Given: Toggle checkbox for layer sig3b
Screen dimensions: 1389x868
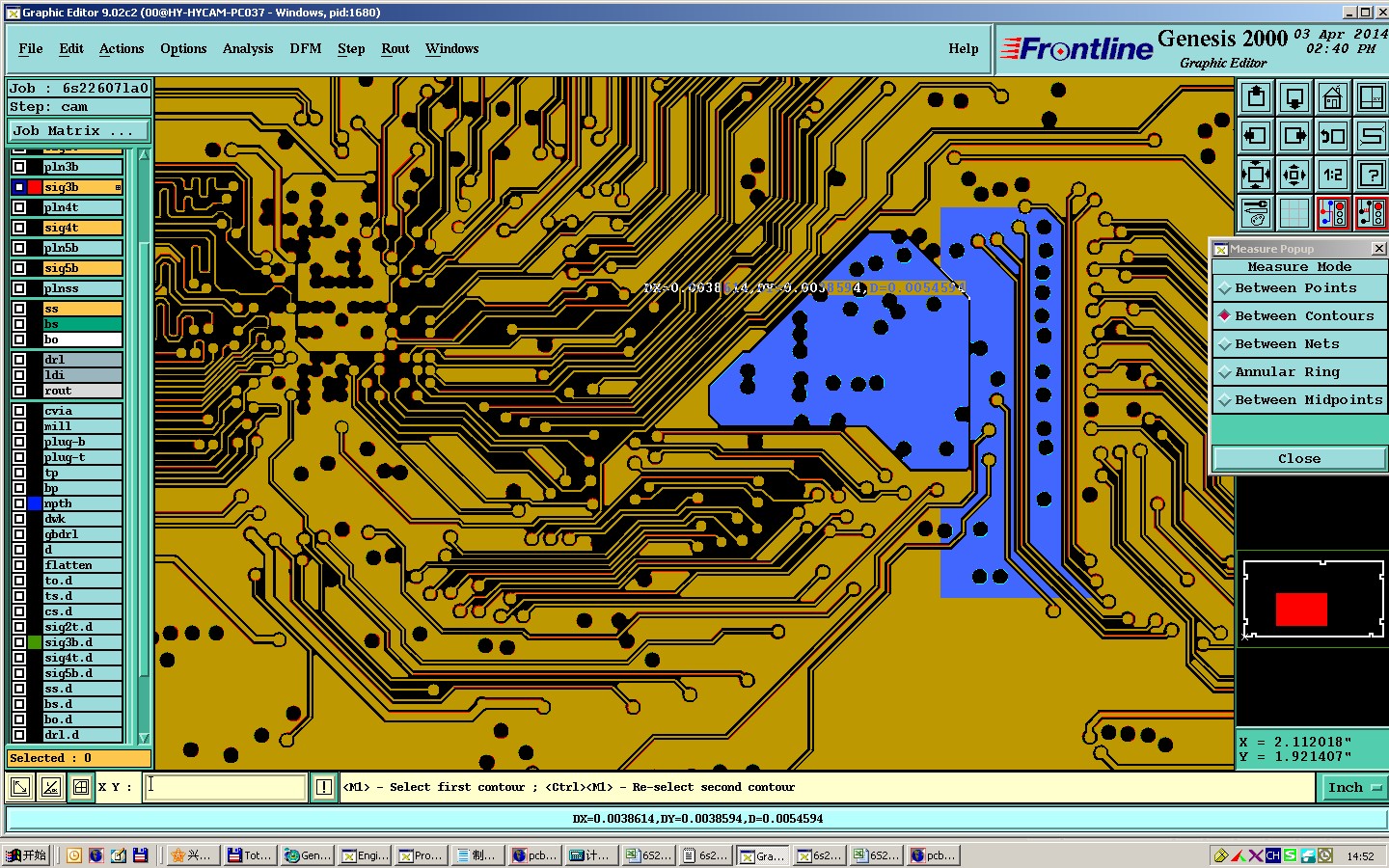Looking at the screenshot, I should [19, 187].
